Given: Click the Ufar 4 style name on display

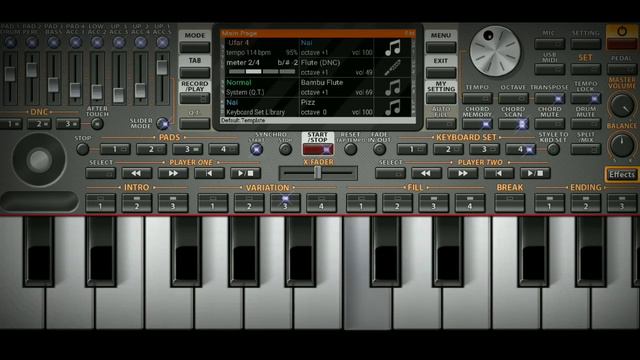Looking at the screenshot, I should 239,42.
